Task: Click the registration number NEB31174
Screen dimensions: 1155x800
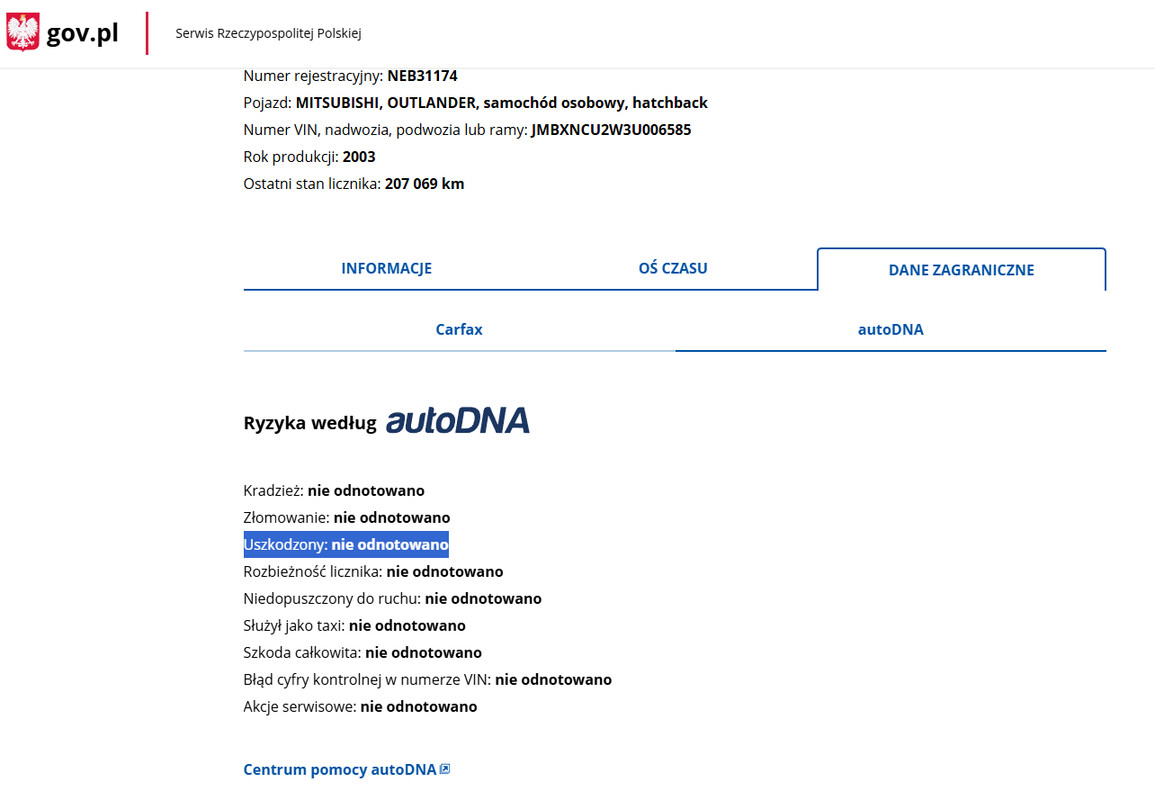Action: [422, 76]
